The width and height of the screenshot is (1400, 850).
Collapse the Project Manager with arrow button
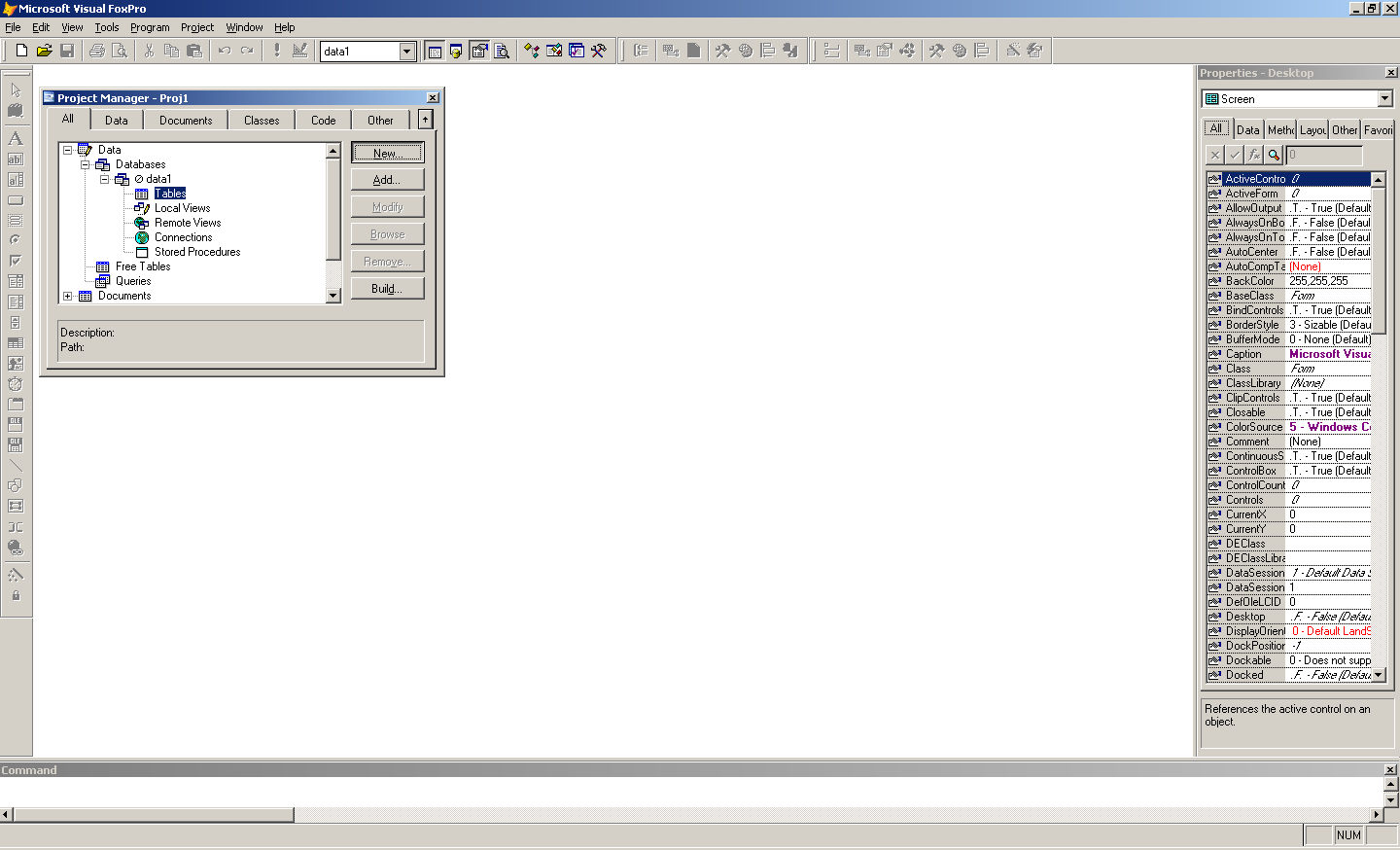(425, 119)
